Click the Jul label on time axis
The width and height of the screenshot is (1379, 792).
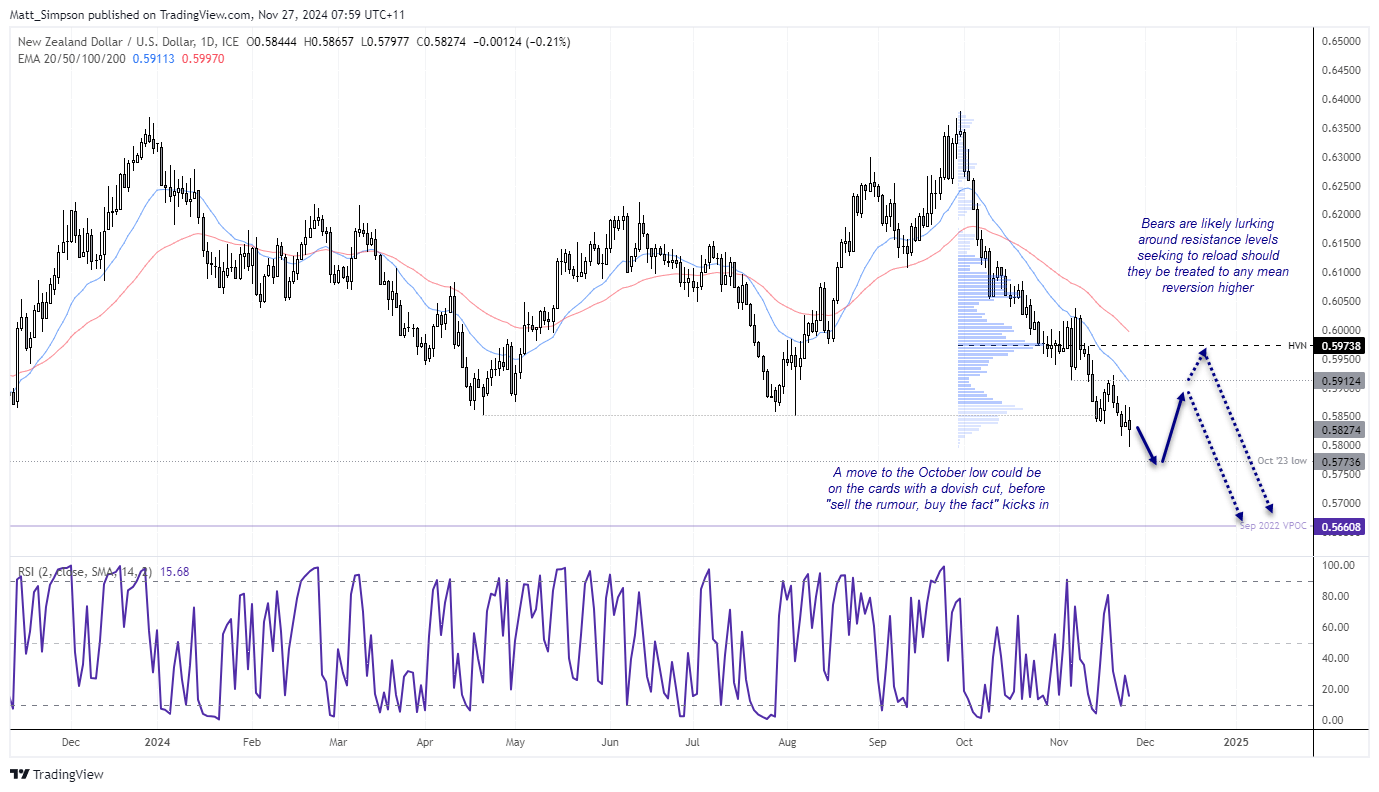click(x=693, y=743)
